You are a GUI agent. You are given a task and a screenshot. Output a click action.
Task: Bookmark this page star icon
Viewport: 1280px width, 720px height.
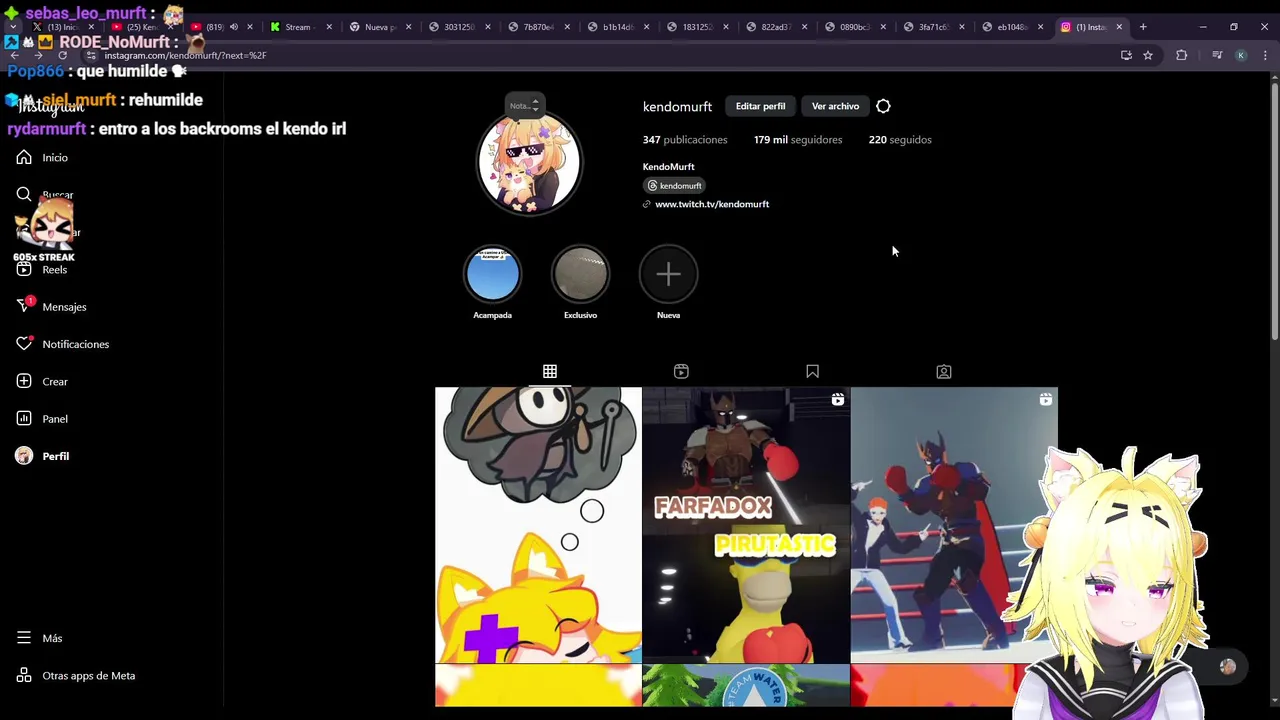click(1148, 55)
